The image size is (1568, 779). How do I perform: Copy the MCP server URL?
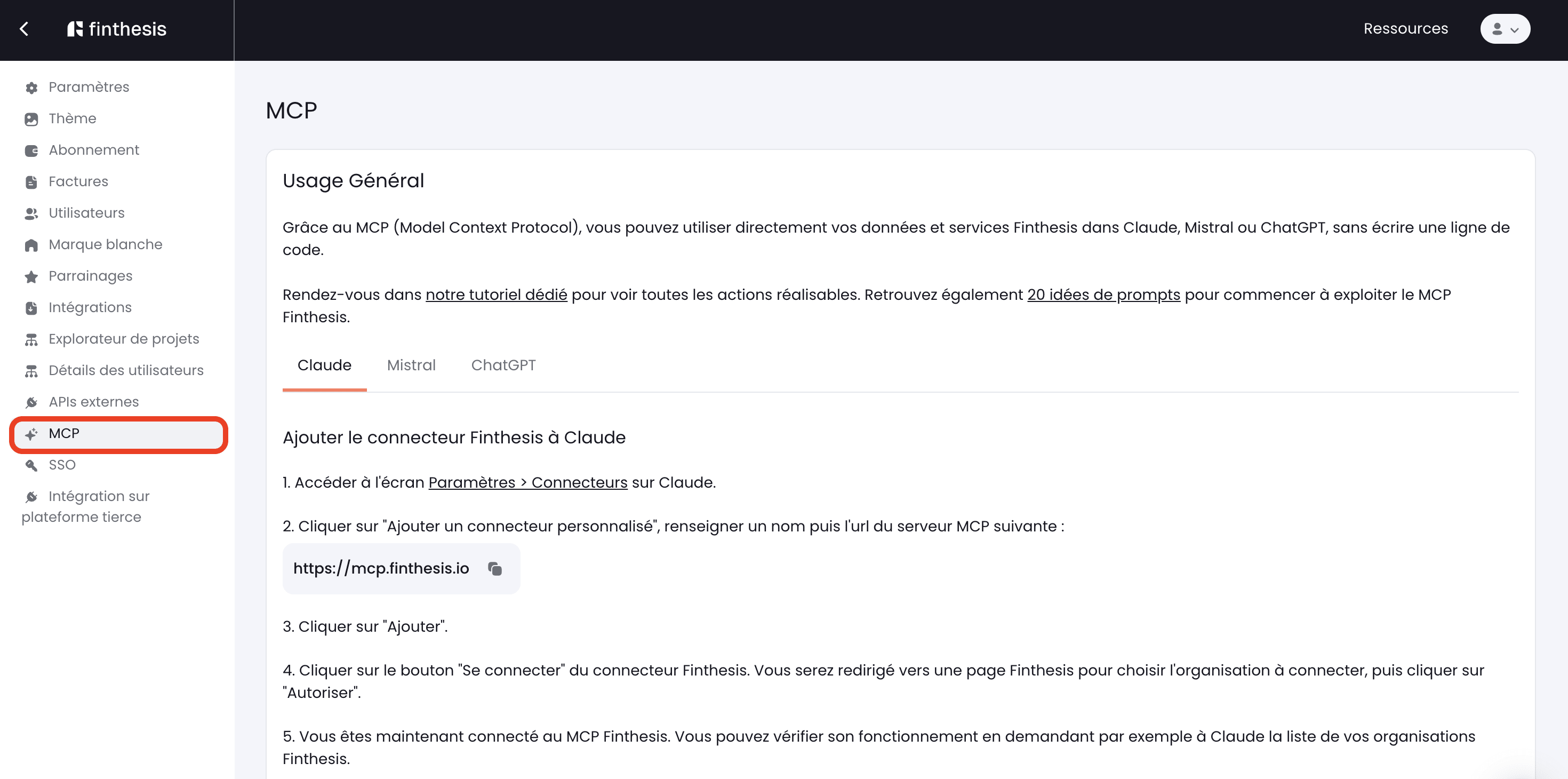[495, 568]
